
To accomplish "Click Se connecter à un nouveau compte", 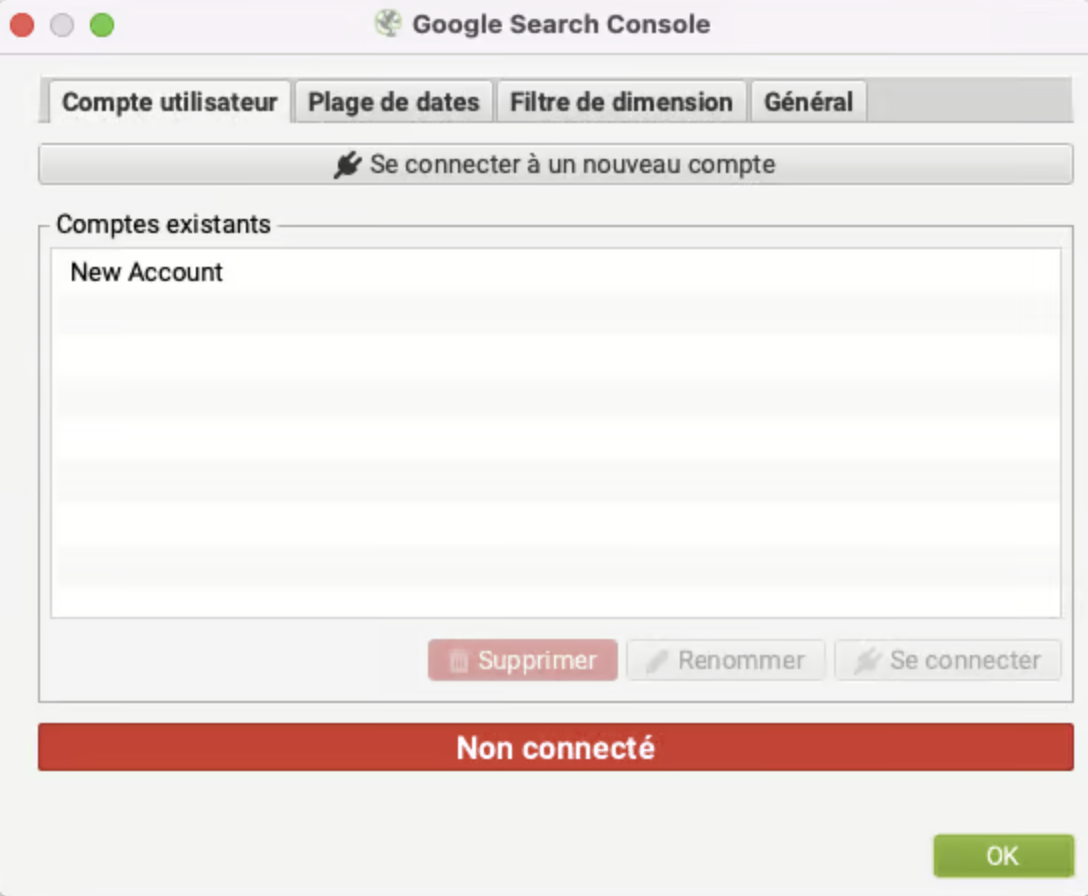I will [556, 164].
